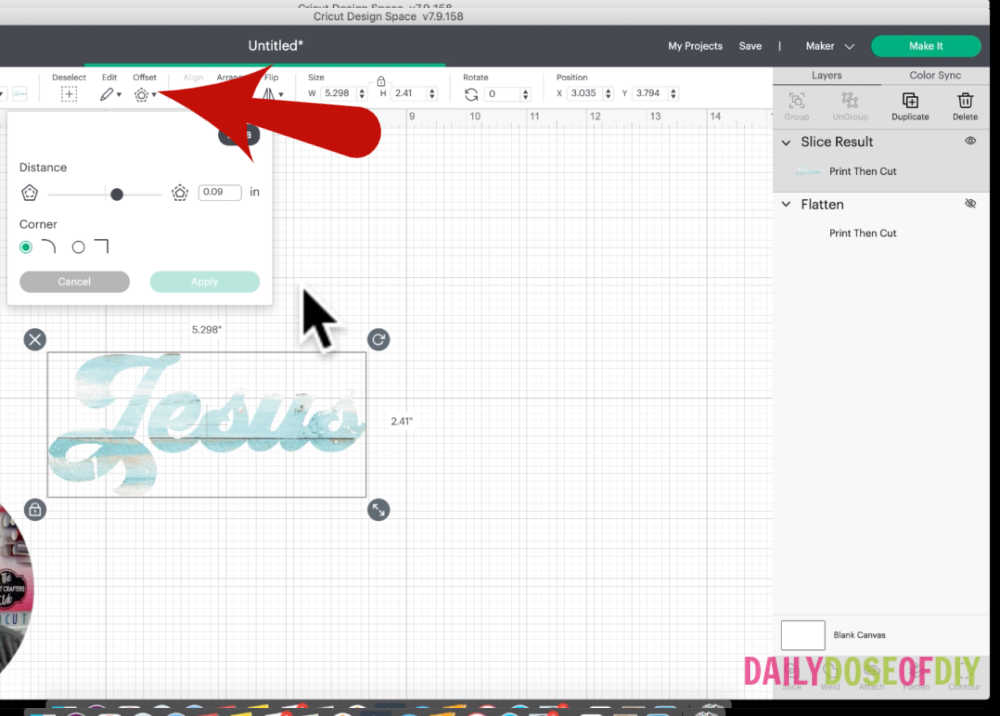Viewport: 1000px width, 716px height.
Task: Show the hidden Flatten layer
Action: [970, 204]
